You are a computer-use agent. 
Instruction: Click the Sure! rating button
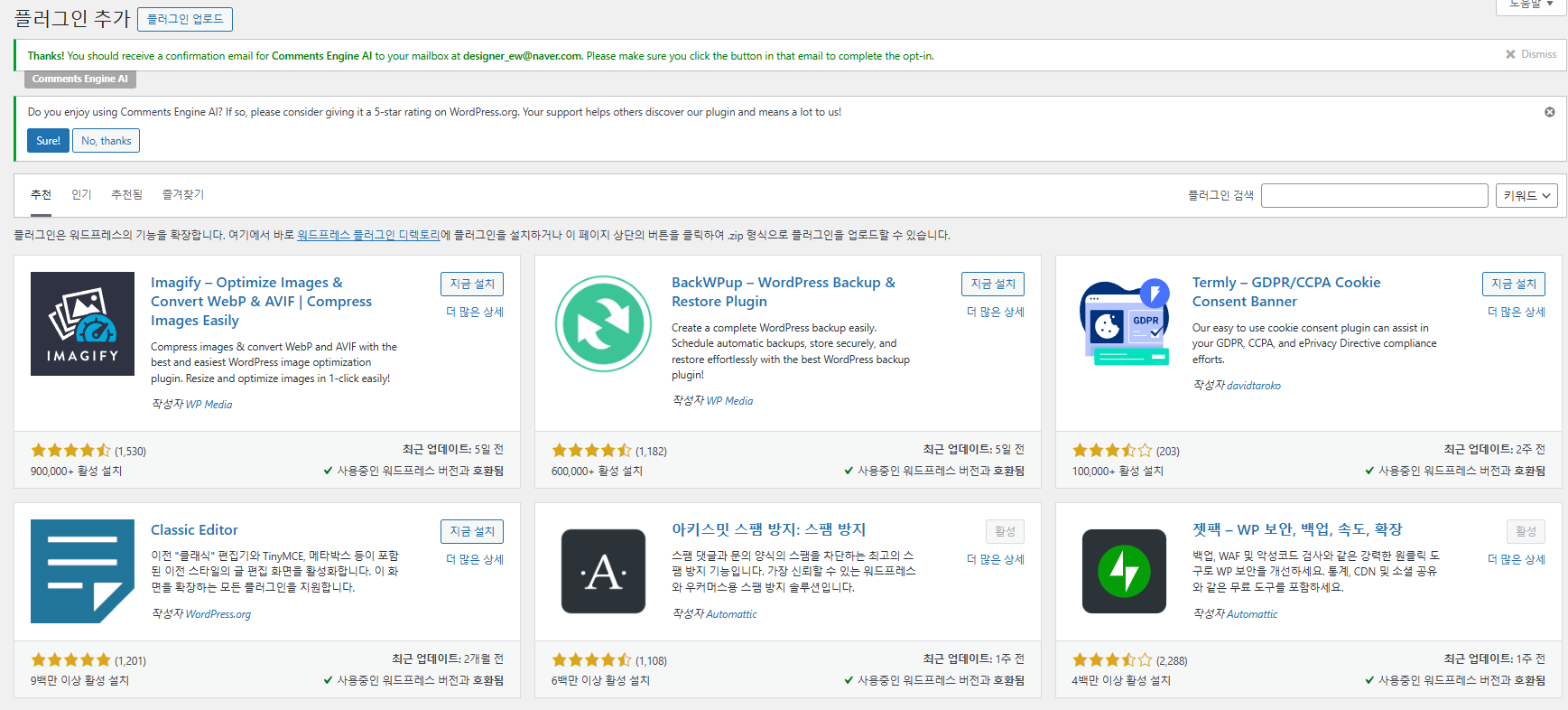48,141
